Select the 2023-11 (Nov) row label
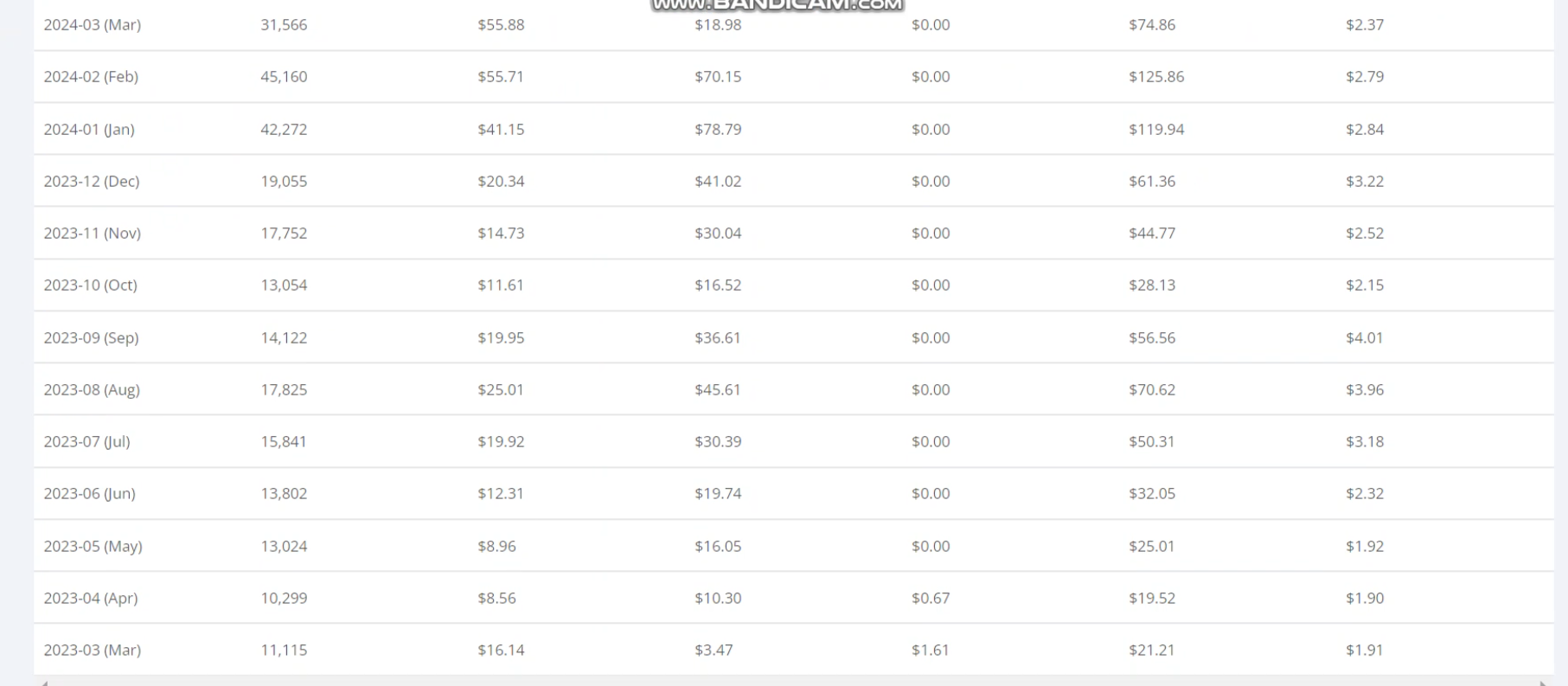The height and width of the screenshot is (686, 1568). 93,234
